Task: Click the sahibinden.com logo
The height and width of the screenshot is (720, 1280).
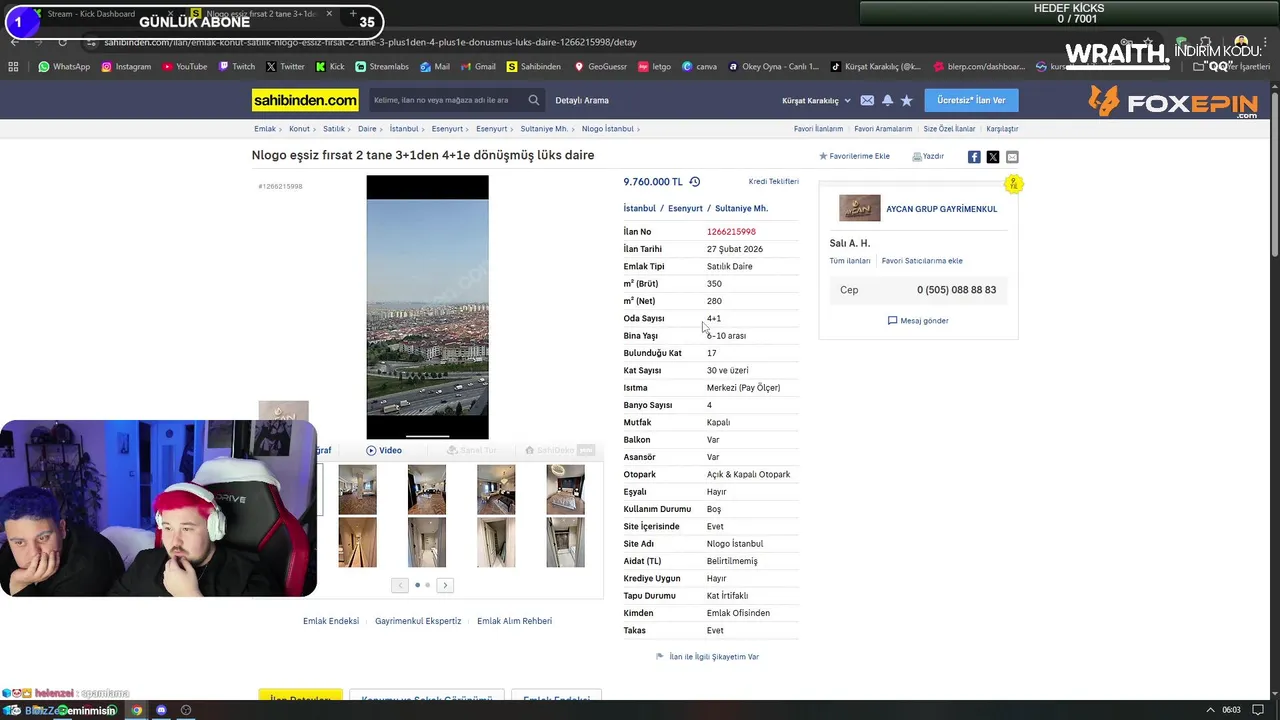Action: point(305,100)
